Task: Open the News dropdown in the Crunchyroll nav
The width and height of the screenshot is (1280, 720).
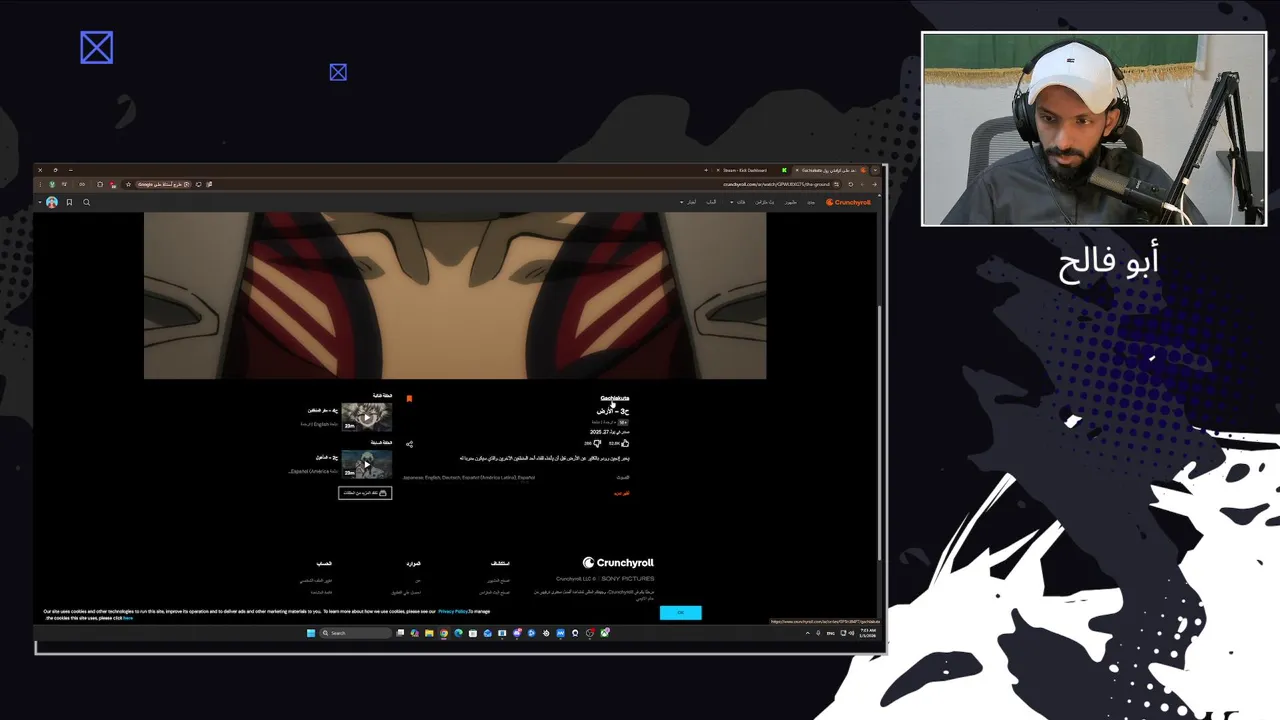Action: tap(689, 202)
